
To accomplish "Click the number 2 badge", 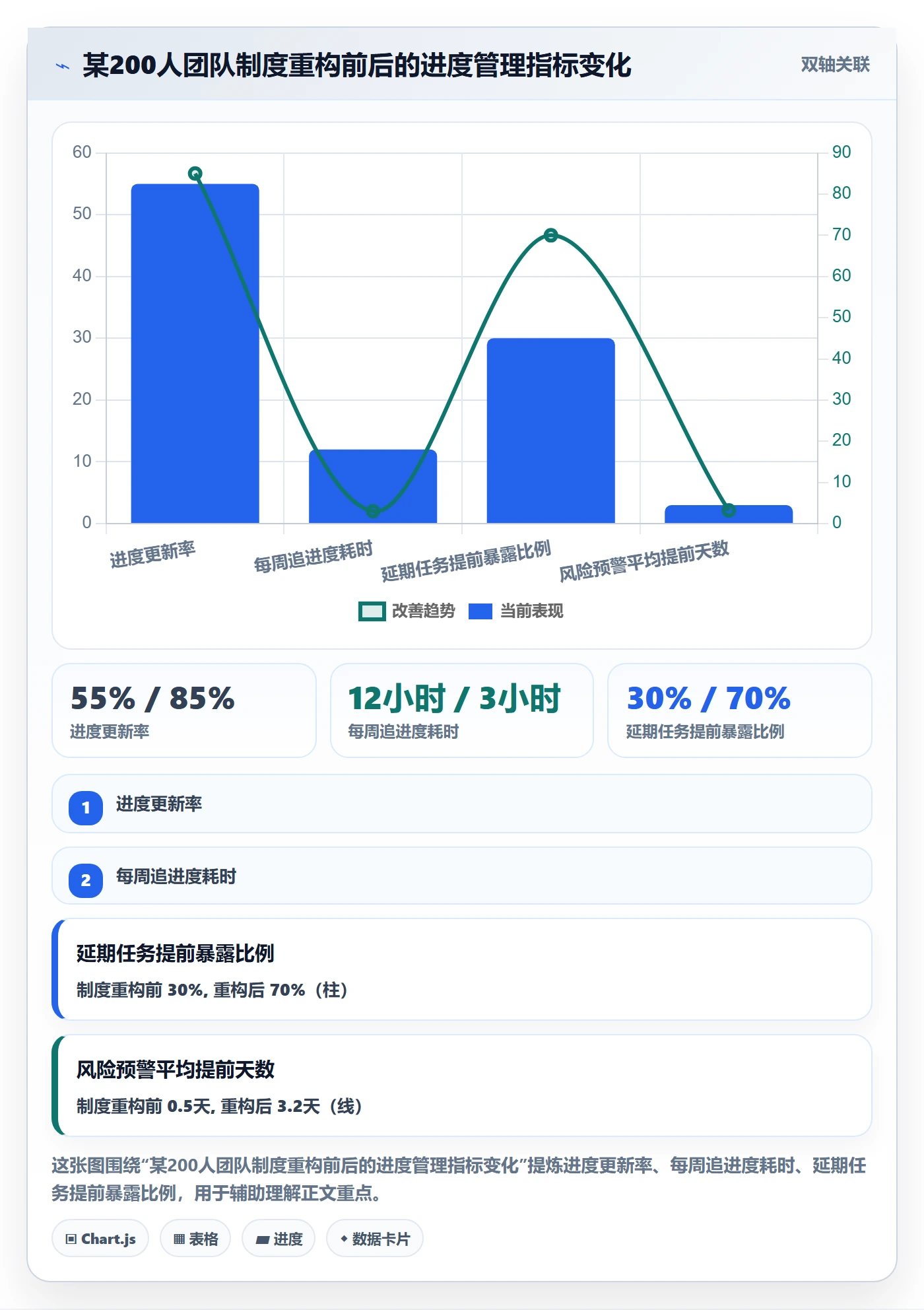I will pos(86,880).
